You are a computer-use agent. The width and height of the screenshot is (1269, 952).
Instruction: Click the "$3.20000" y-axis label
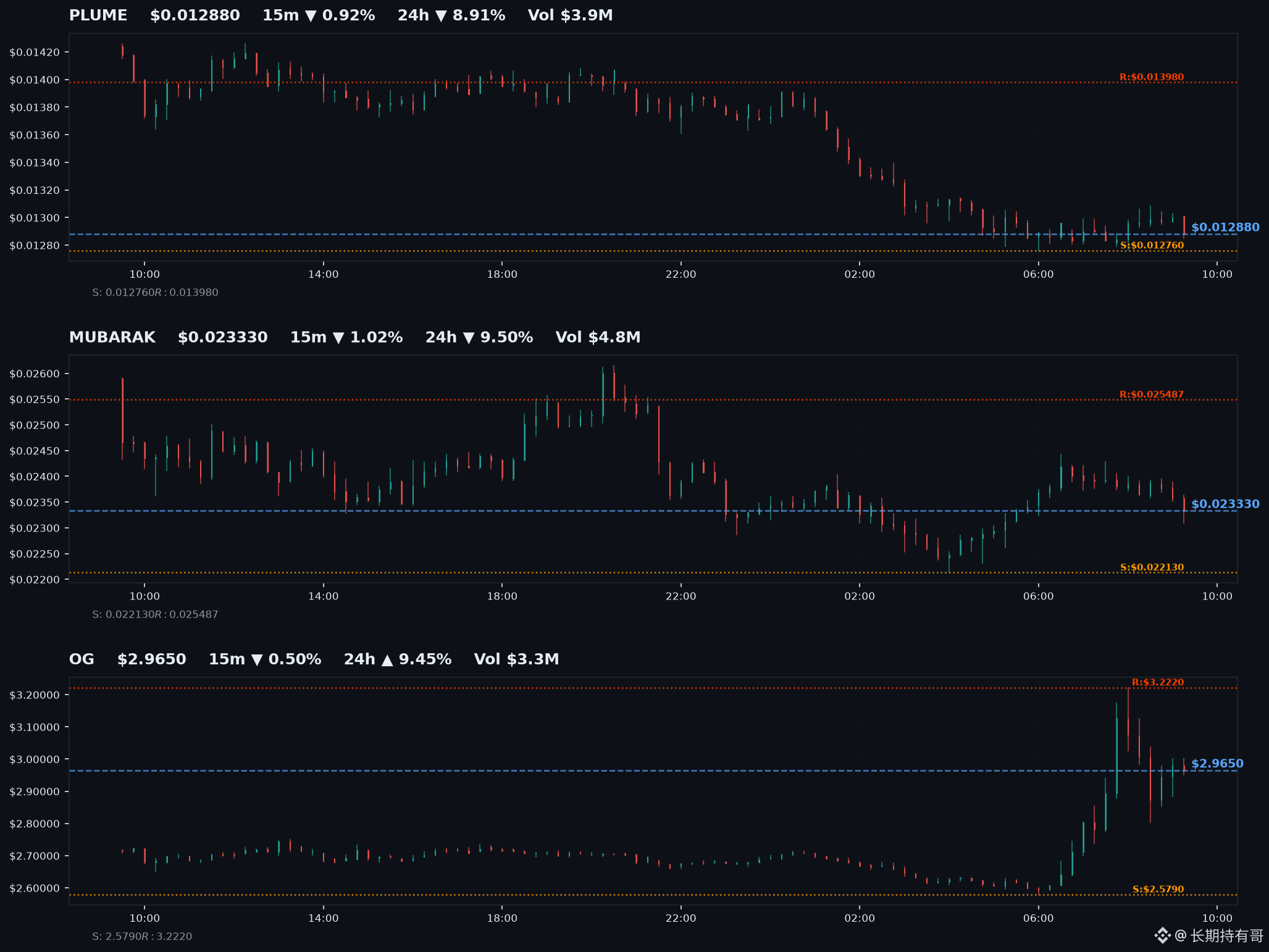[35, 695]
